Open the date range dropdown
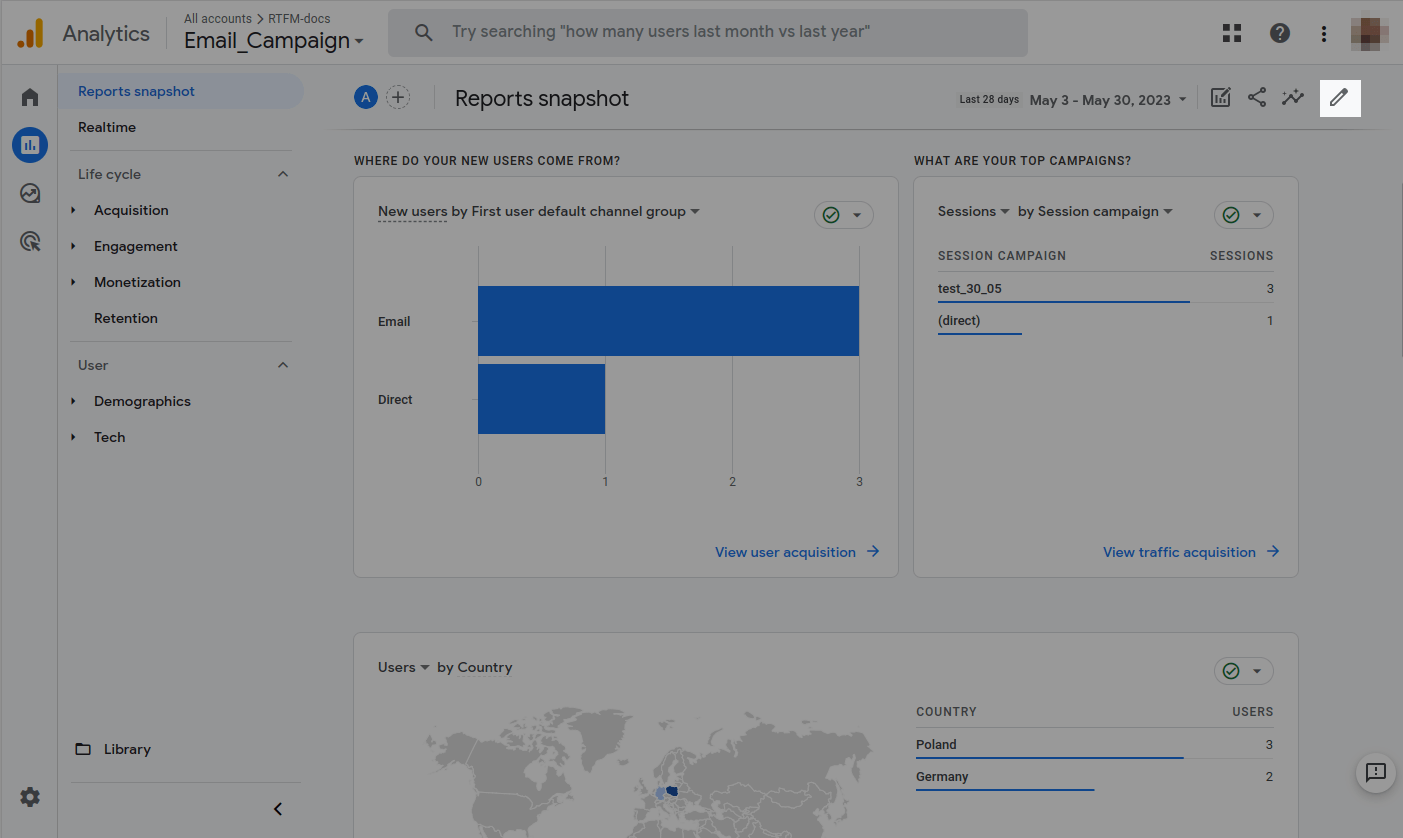This screenshot has height=838, width=1403. point(1108,100)
